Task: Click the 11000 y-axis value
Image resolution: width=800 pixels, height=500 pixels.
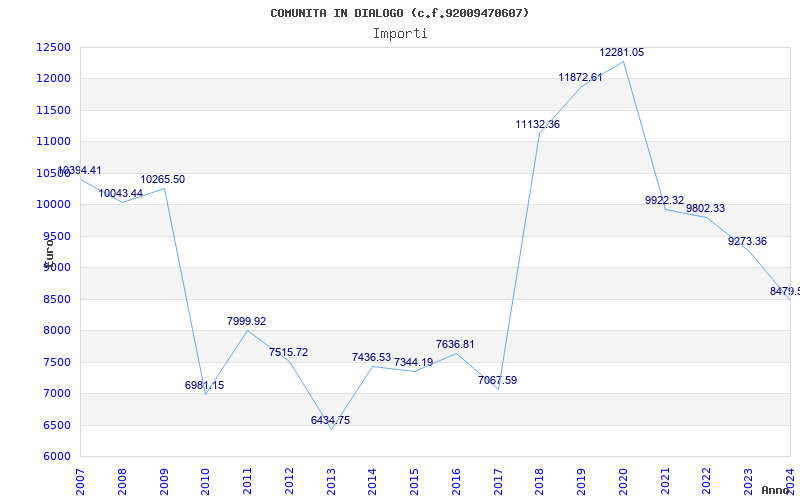Action: pos(54,141)
